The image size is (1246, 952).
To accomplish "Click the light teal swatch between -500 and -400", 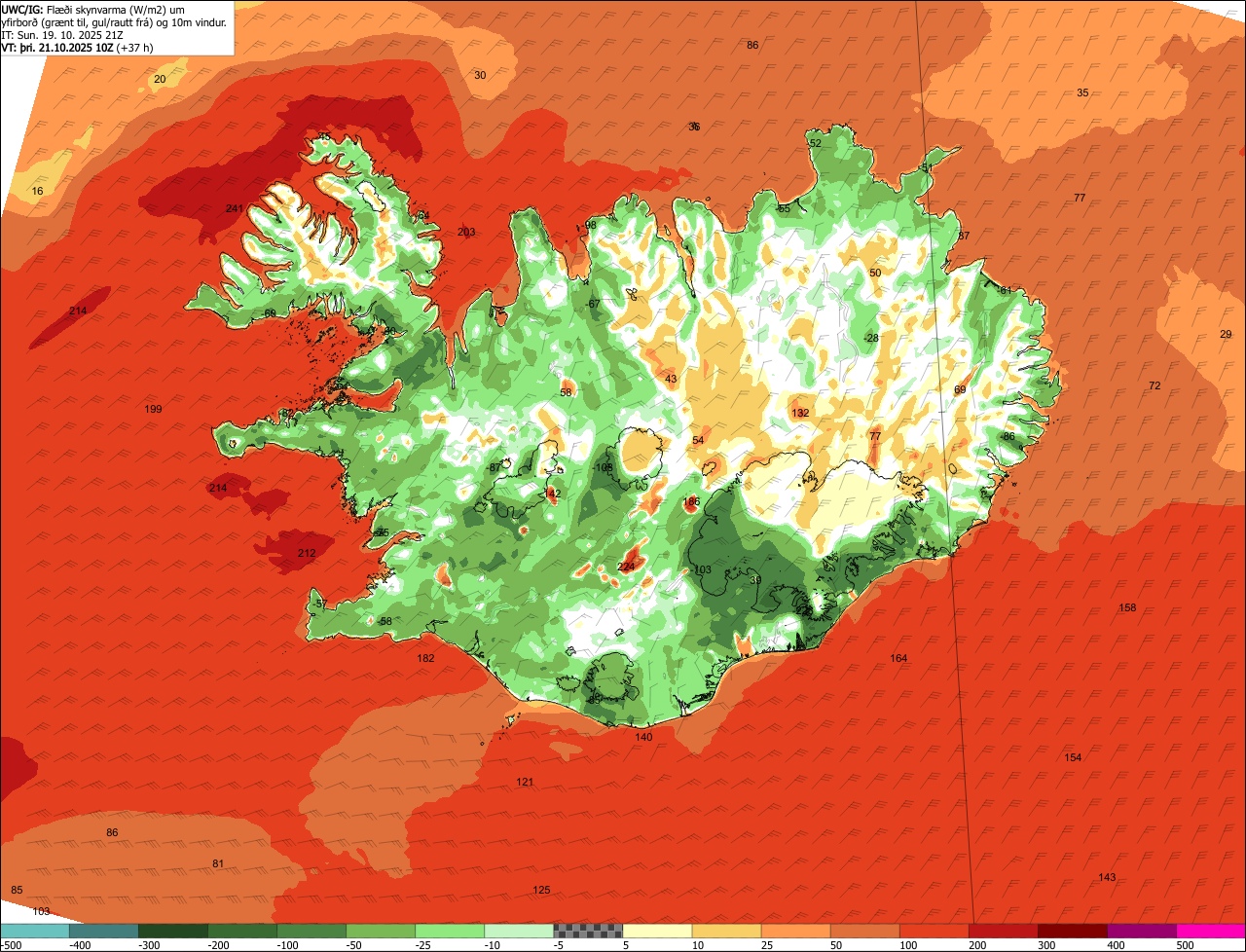I will (34, 931).
